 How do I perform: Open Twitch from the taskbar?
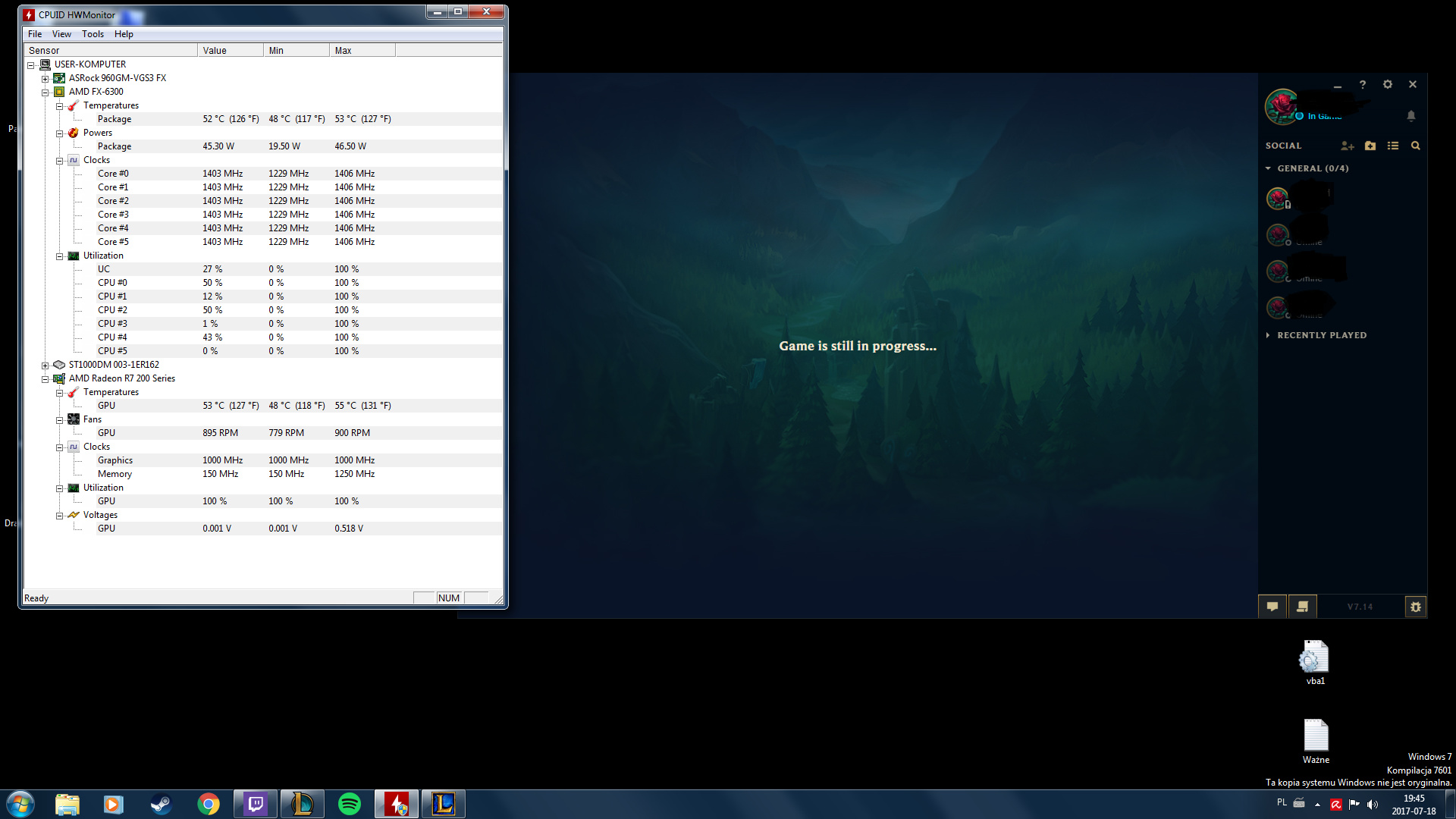tap(256, 804)
